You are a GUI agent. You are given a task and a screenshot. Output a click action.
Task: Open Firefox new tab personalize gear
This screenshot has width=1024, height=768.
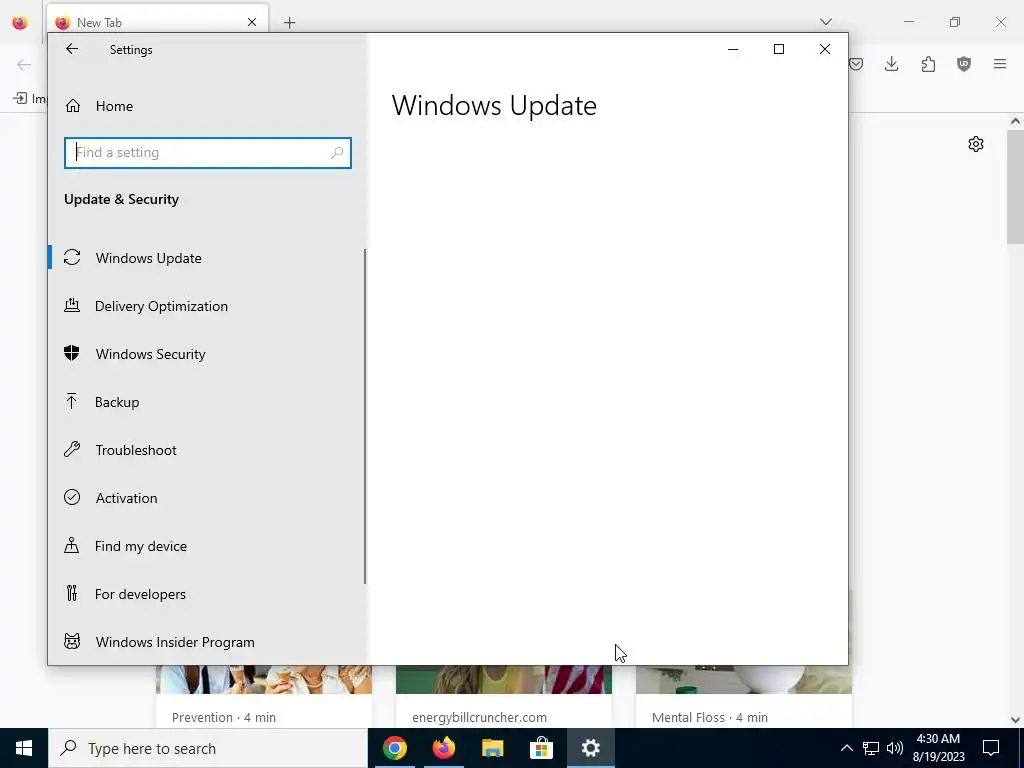[x=976, y=144]
